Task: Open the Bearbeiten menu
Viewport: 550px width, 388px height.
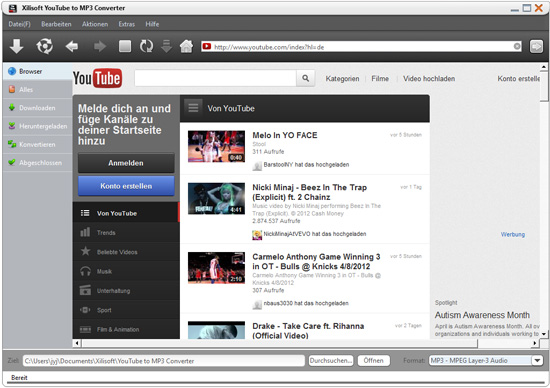Action: (56, 24)
